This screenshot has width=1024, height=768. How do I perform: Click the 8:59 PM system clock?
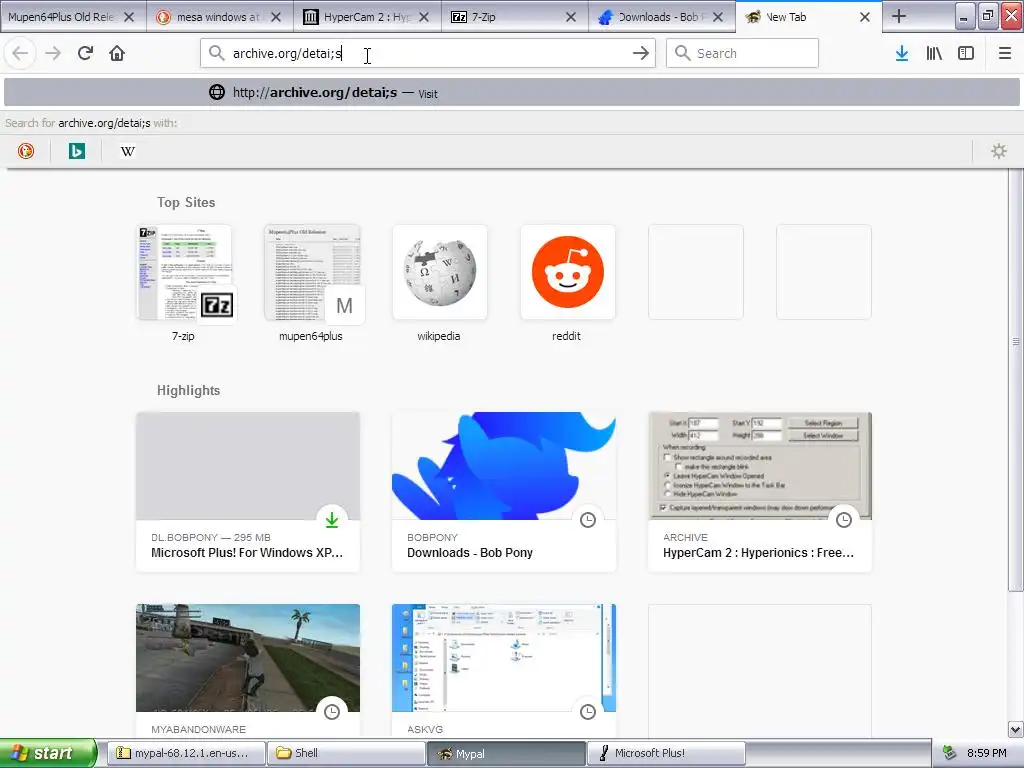(987, 753)
